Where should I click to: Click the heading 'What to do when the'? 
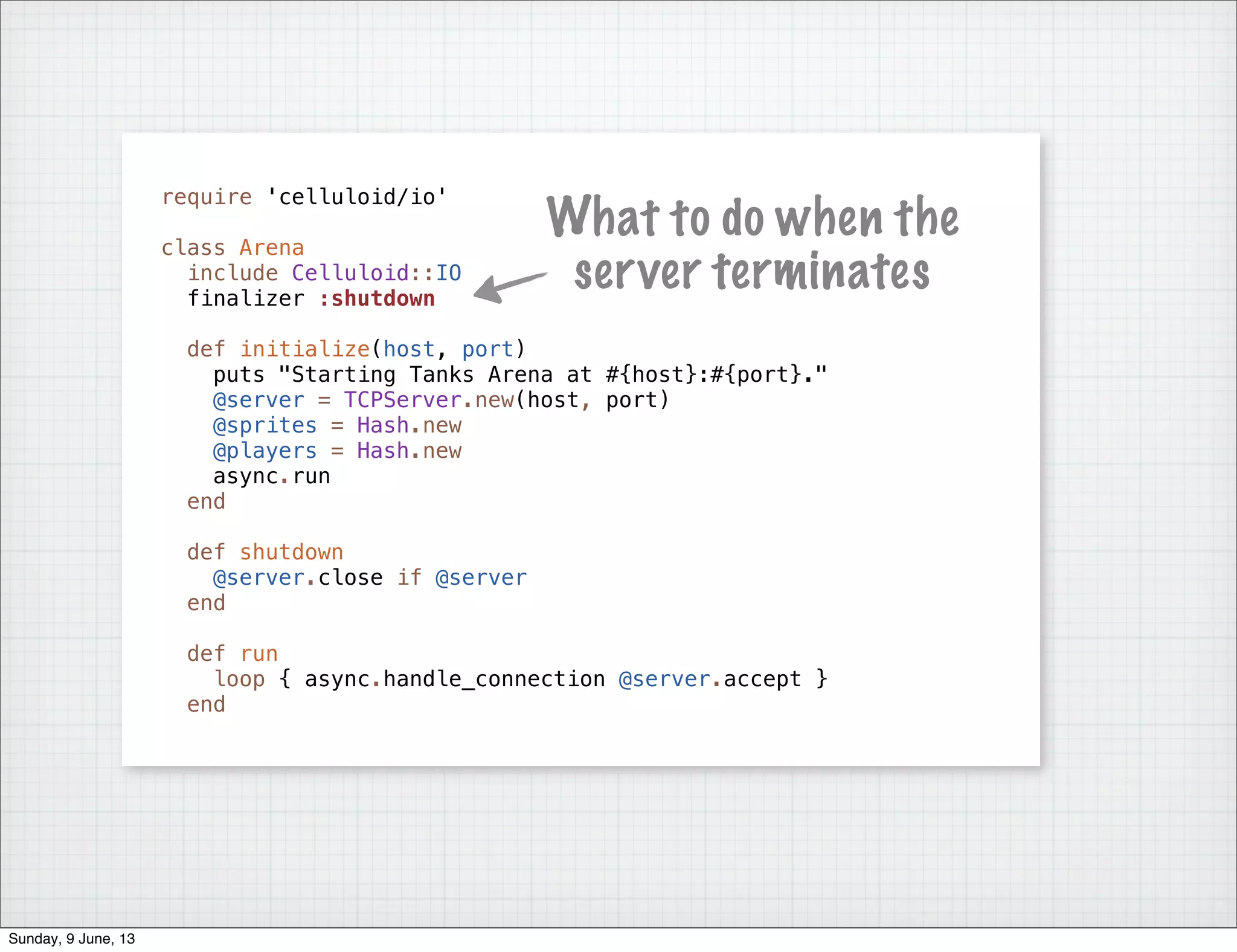(x=752, y=217)
